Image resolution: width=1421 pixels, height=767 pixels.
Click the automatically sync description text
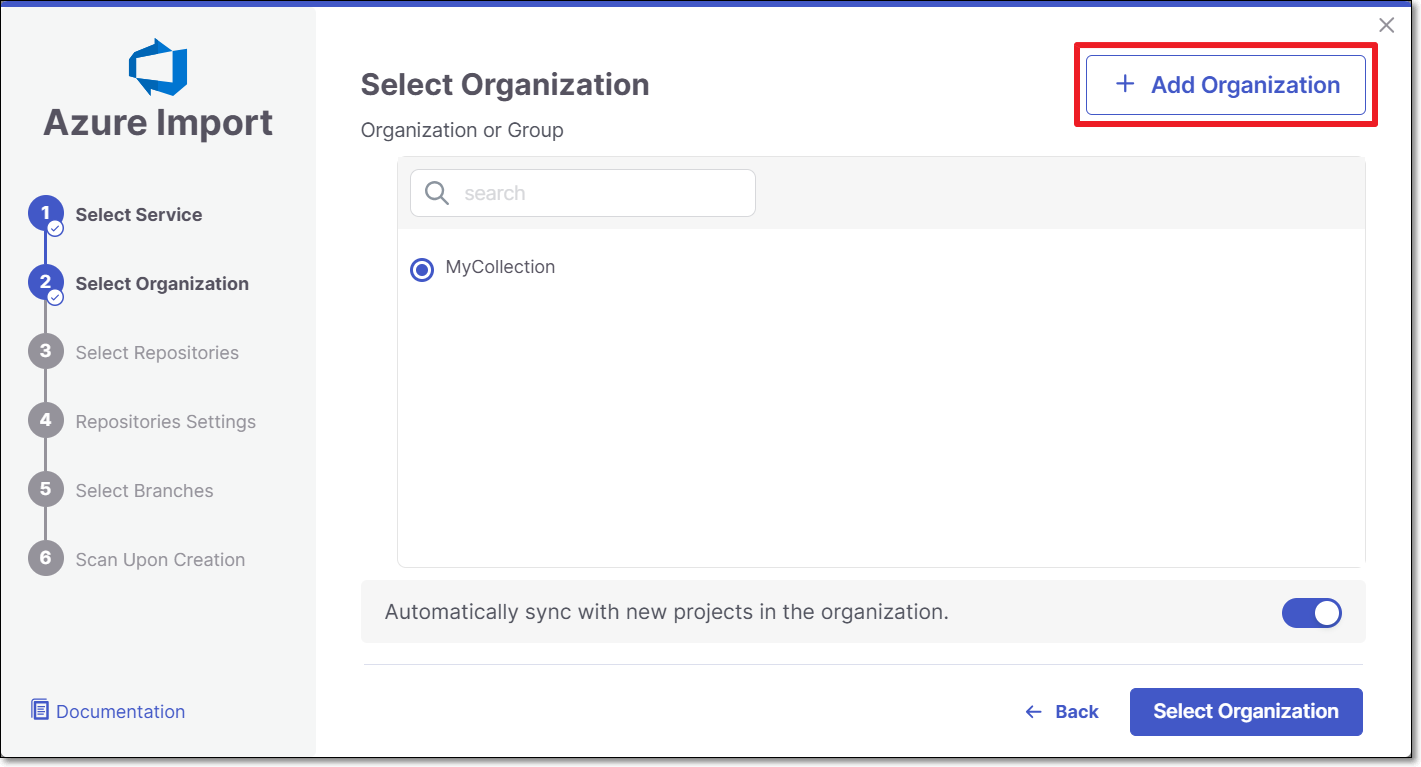666,612
